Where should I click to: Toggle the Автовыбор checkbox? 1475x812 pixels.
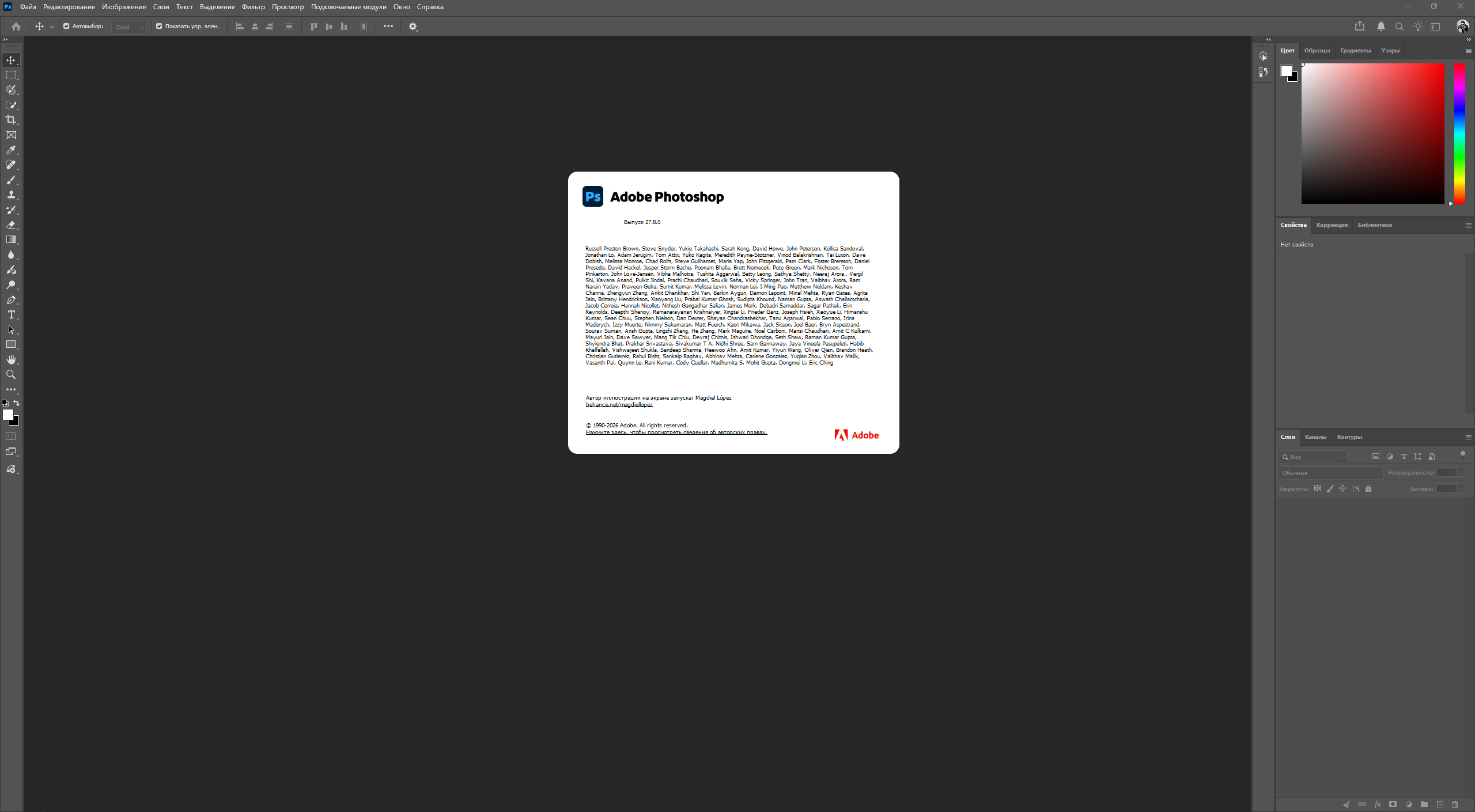(x=66, y=26)
